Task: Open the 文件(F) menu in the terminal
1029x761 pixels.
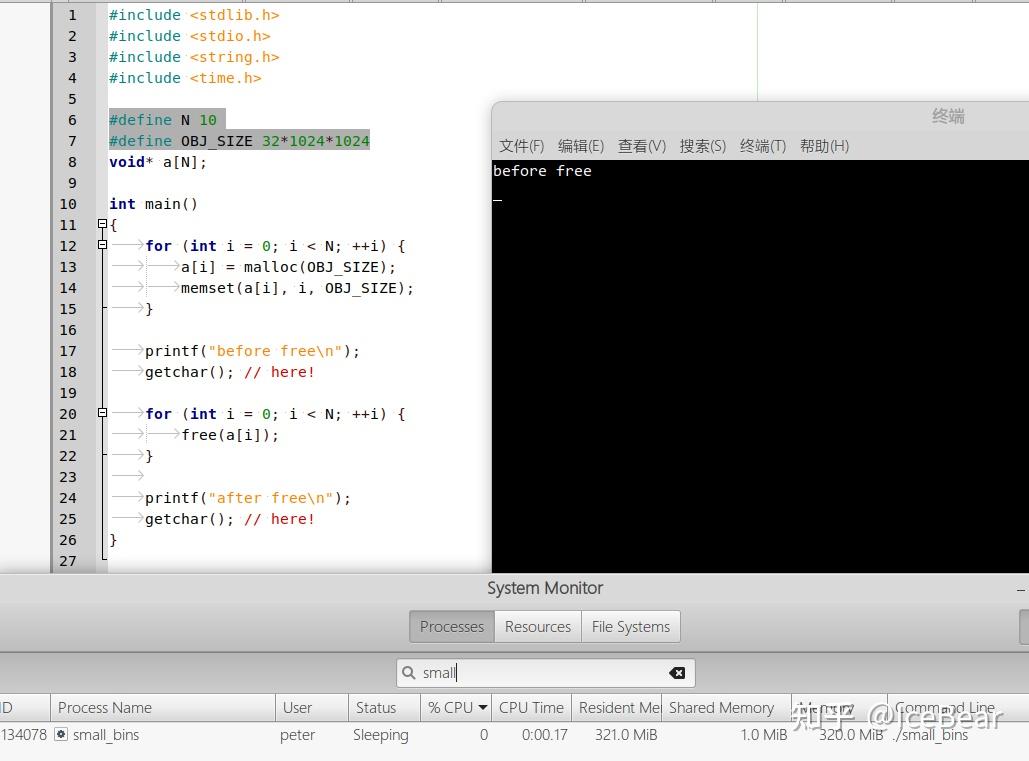Action: click(522, 146)
